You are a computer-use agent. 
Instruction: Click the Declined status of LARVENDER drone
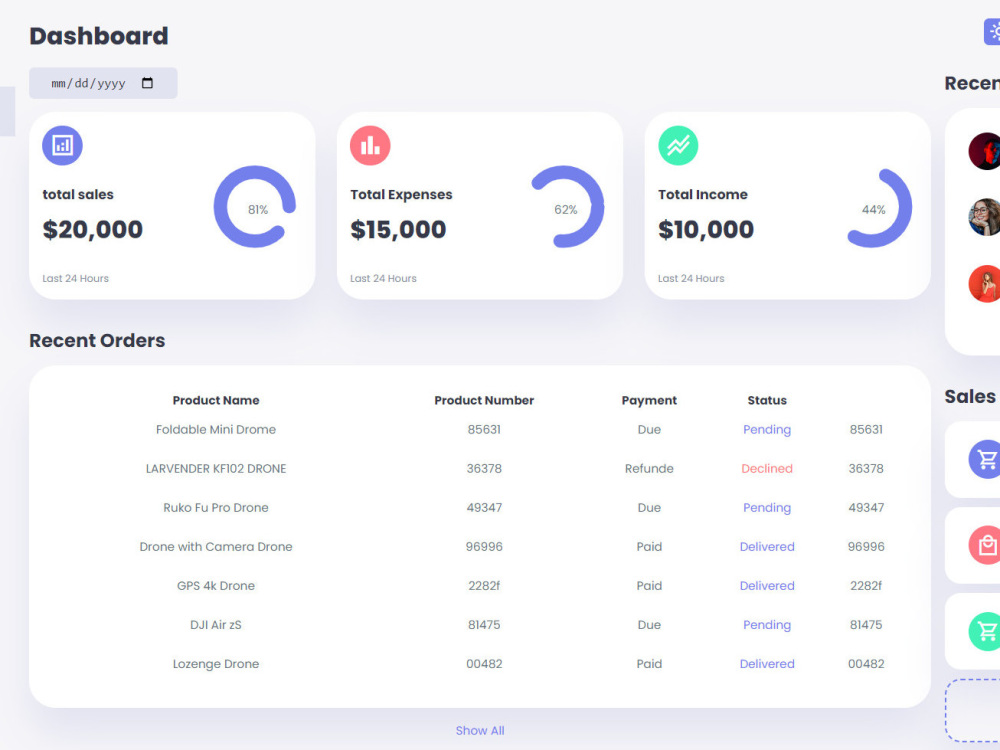click(767, 468)
